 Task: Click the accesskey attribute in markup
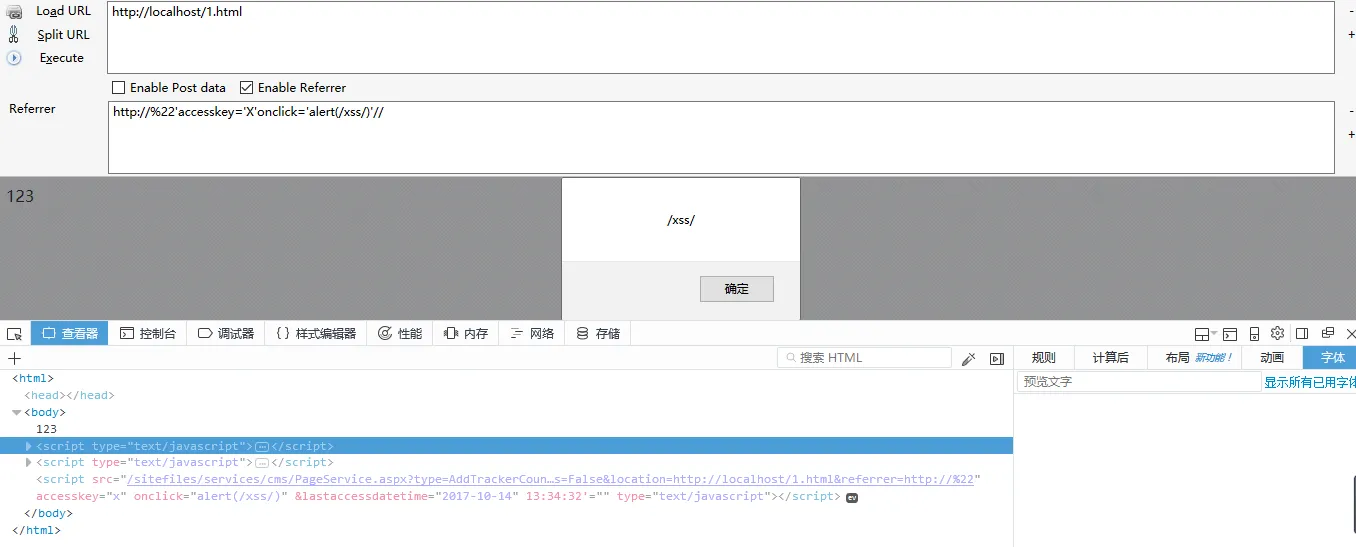coord(81,497)
